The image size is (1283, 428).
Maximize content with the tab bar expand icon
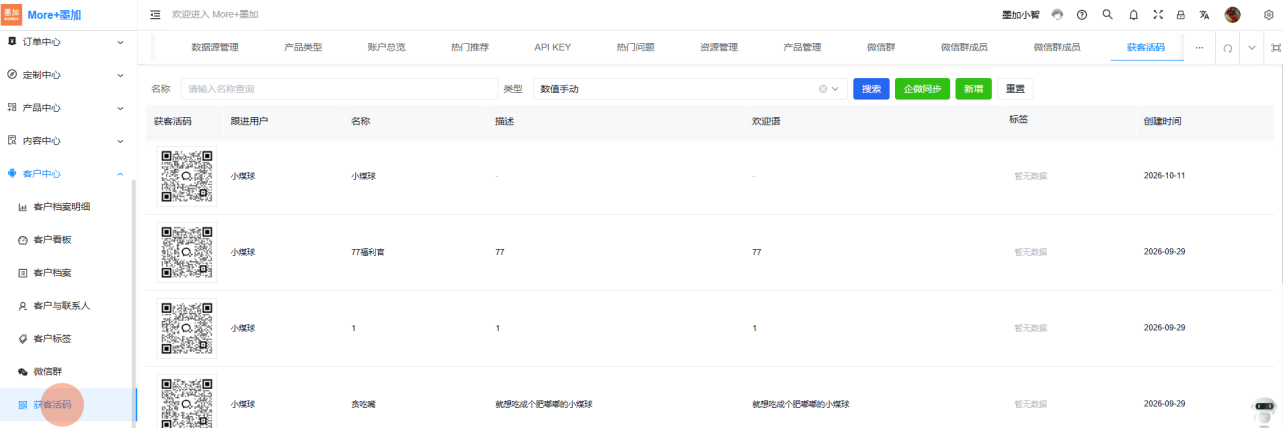point(1275,47)
